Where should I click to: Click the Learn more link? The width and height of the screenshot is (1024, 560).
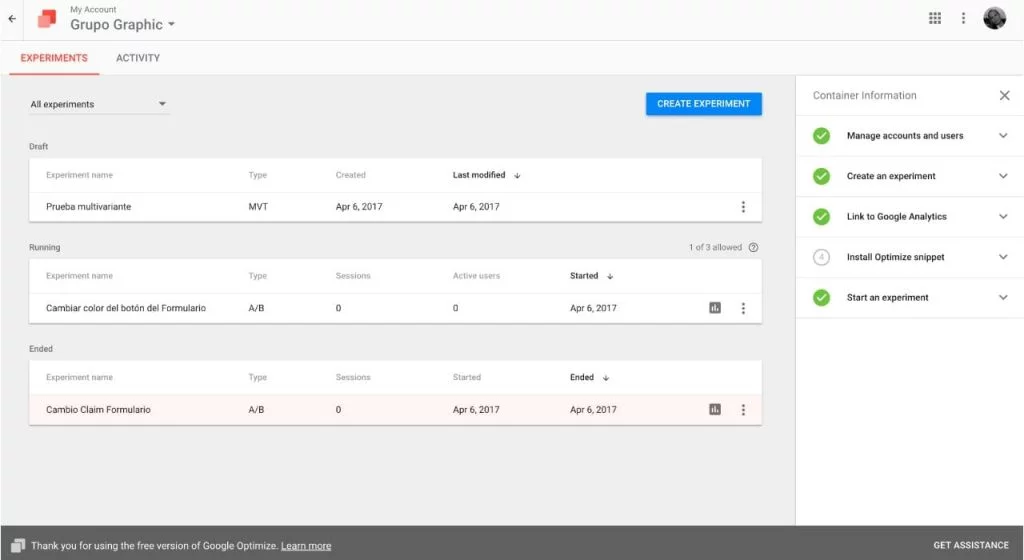tap(306, 546)
